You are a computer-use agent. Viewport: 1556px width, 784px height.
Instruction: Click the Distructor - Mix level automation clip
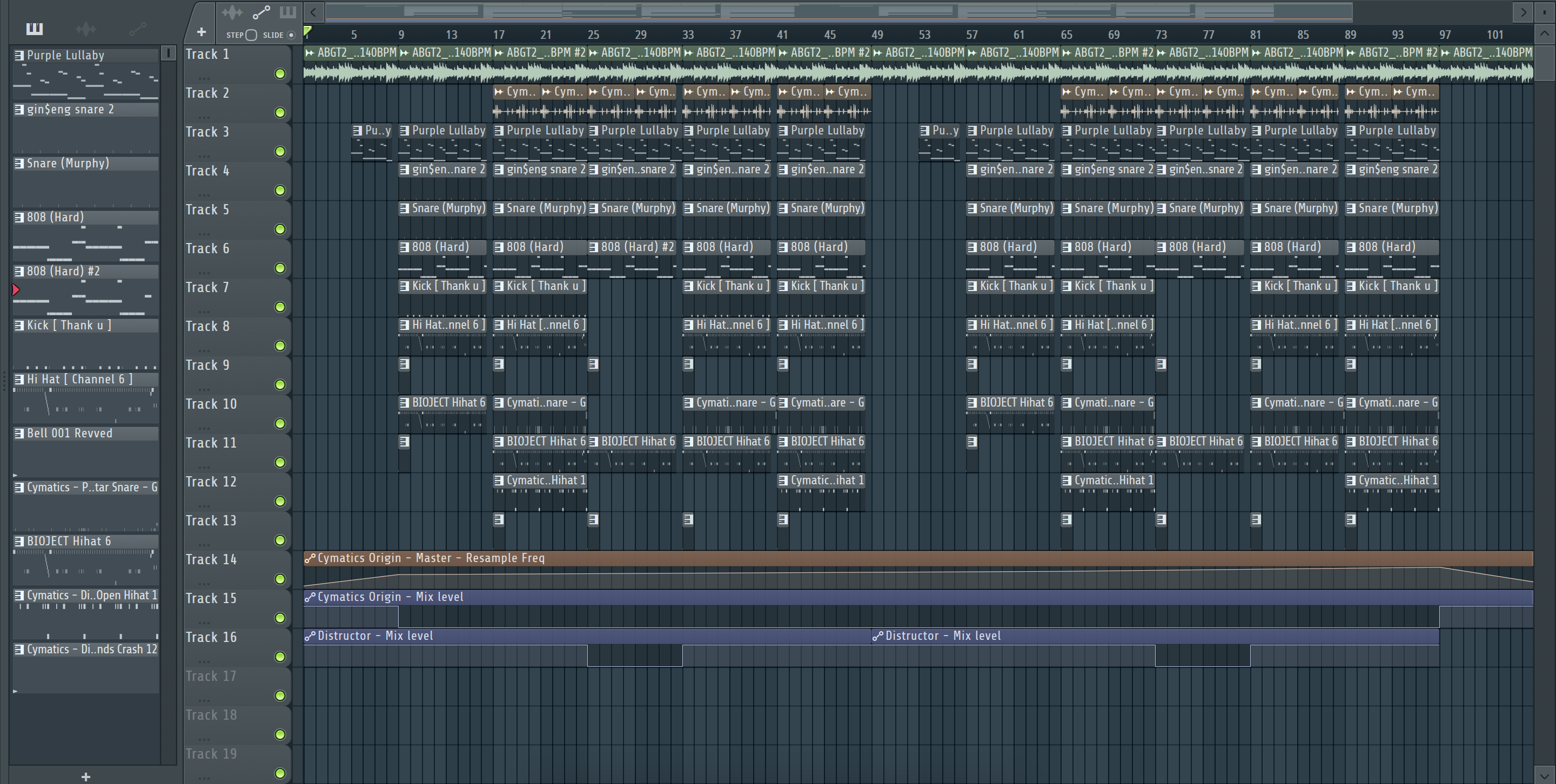tap(374, 636)
